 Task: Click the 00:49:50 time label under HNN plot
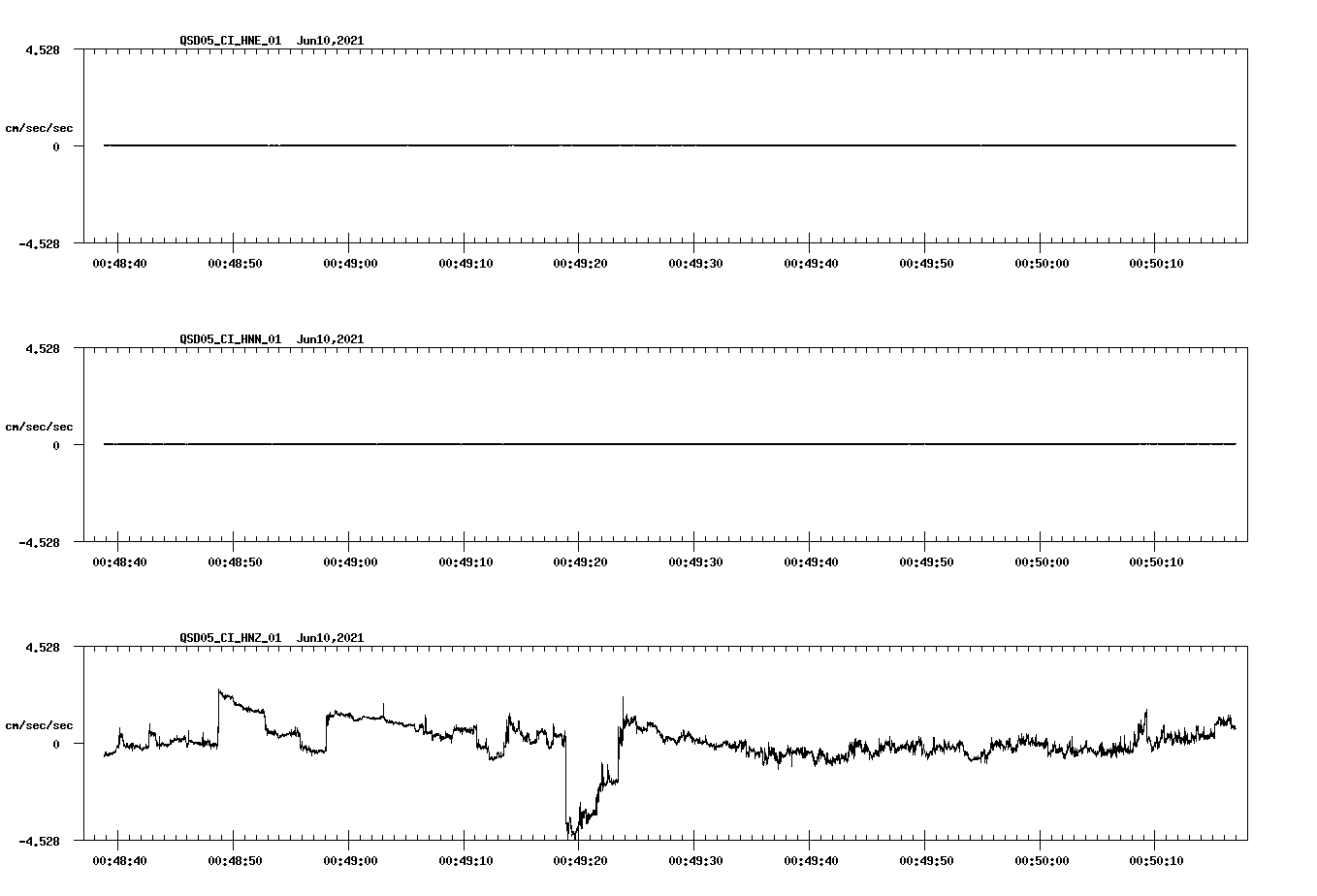(x=926, y=561)
